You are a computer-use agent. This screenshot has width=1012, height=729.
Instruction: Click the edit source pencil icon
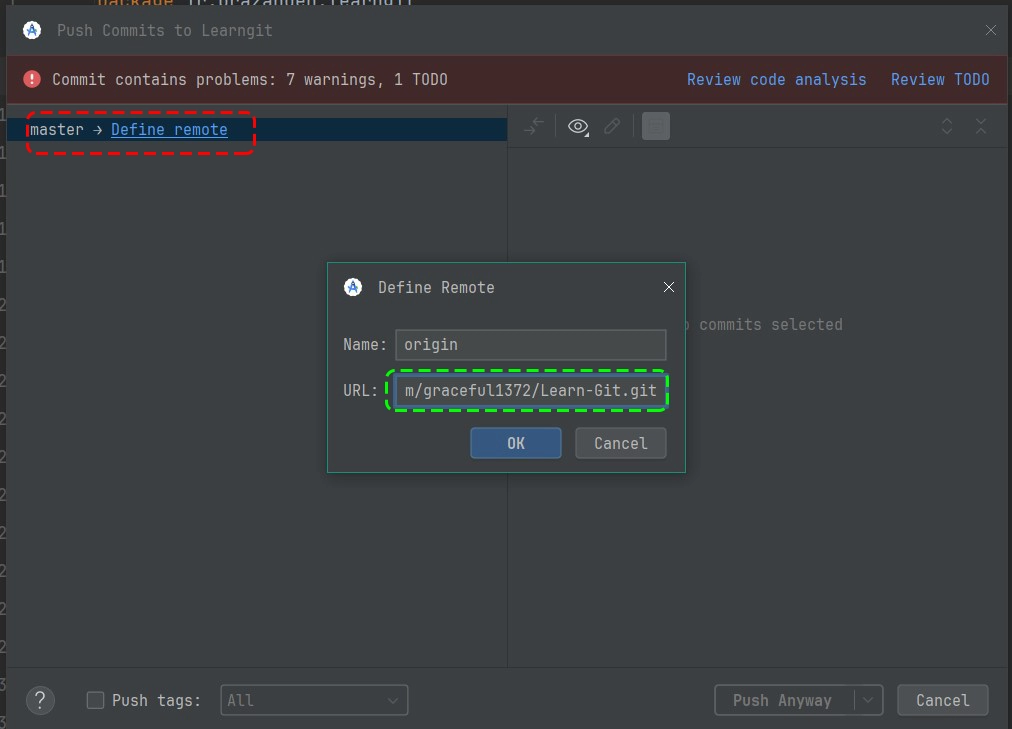coord(612,126)
